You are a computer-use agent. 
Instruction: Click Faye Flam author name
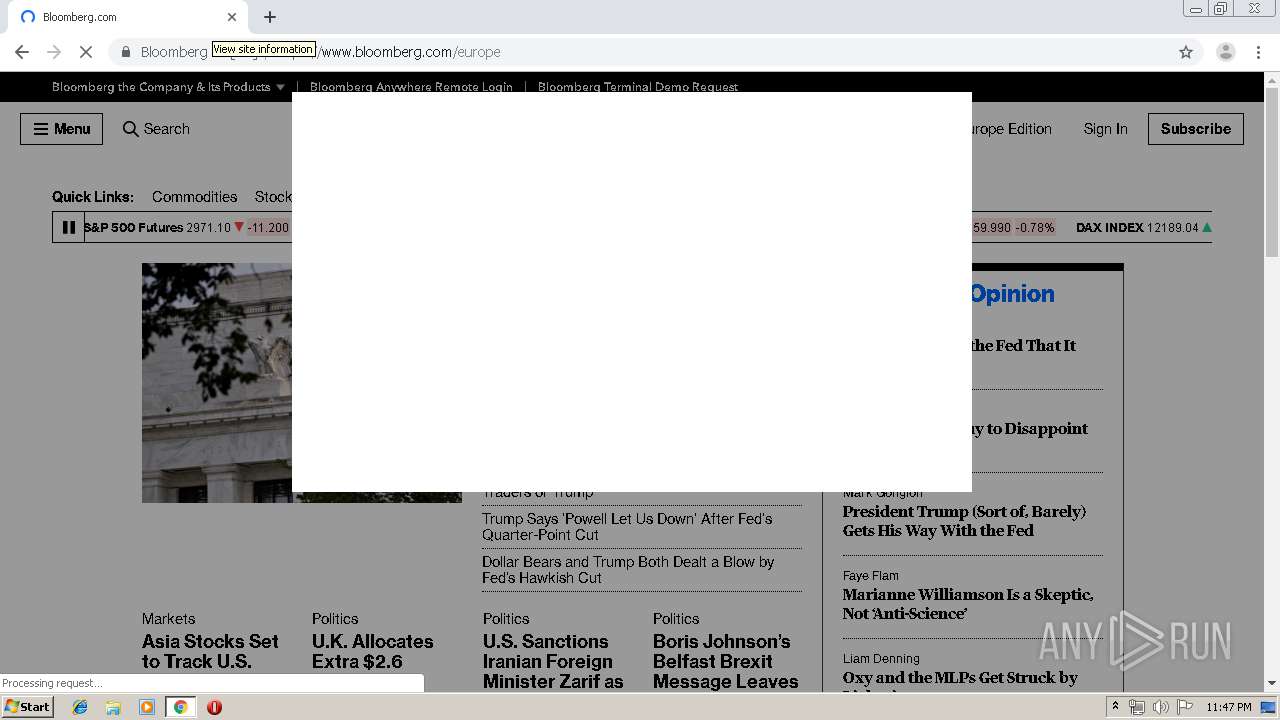(x=870, y=576)
